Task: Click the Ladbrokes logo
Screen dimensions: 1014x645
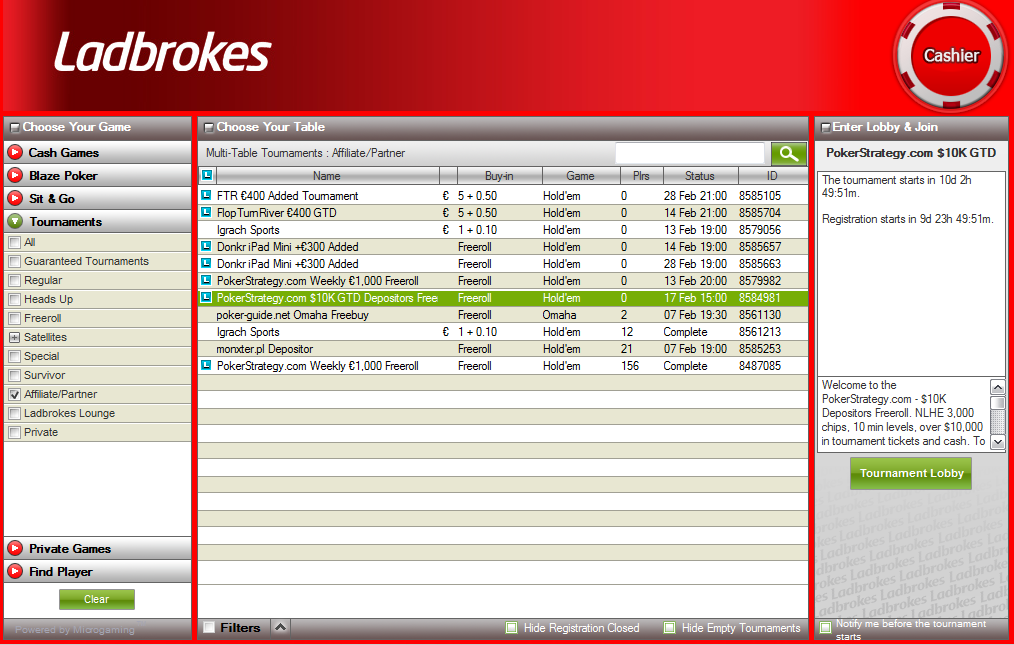Action: (162, 52)
